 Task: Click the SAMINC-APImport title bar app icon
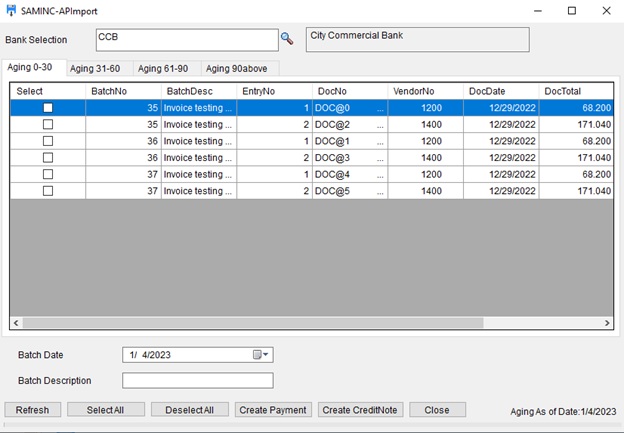pyautogui.click(x=11, y=10)
